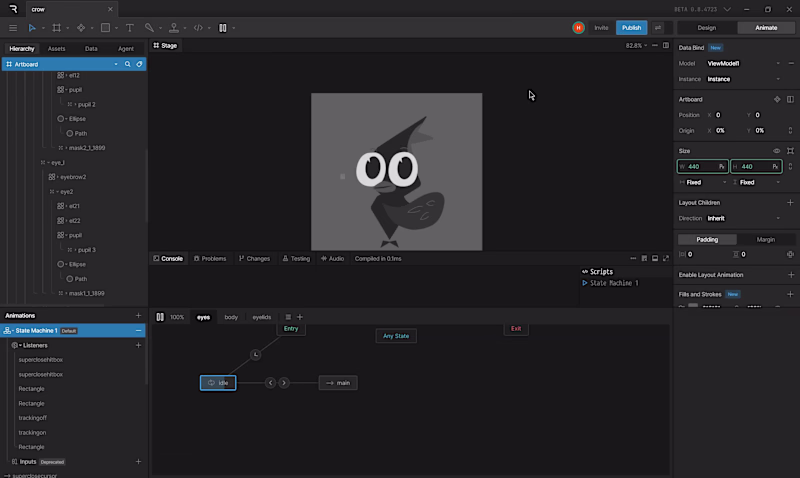
Task: Click the solo target icon in Artboard header
Action: coord(139,64)
